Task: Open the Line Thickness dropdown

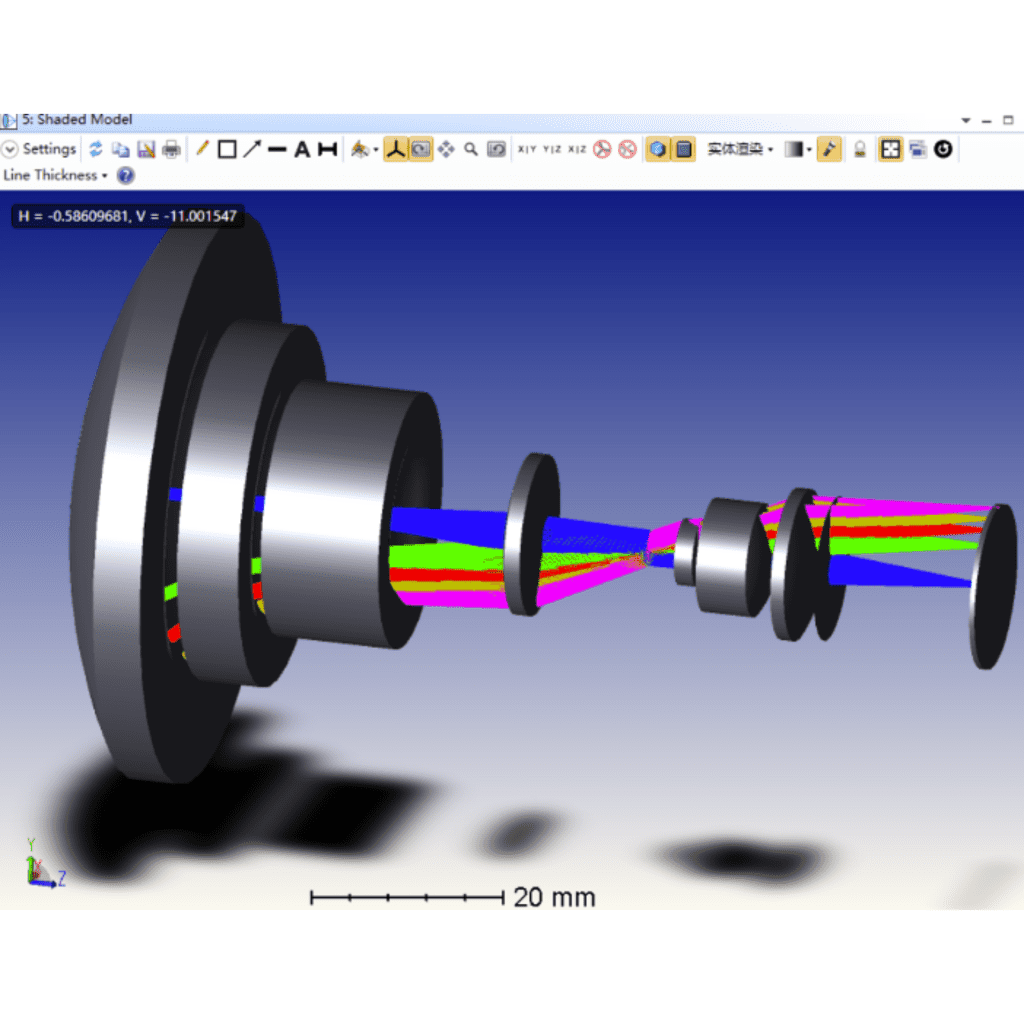Action: [x=56, y=175]
